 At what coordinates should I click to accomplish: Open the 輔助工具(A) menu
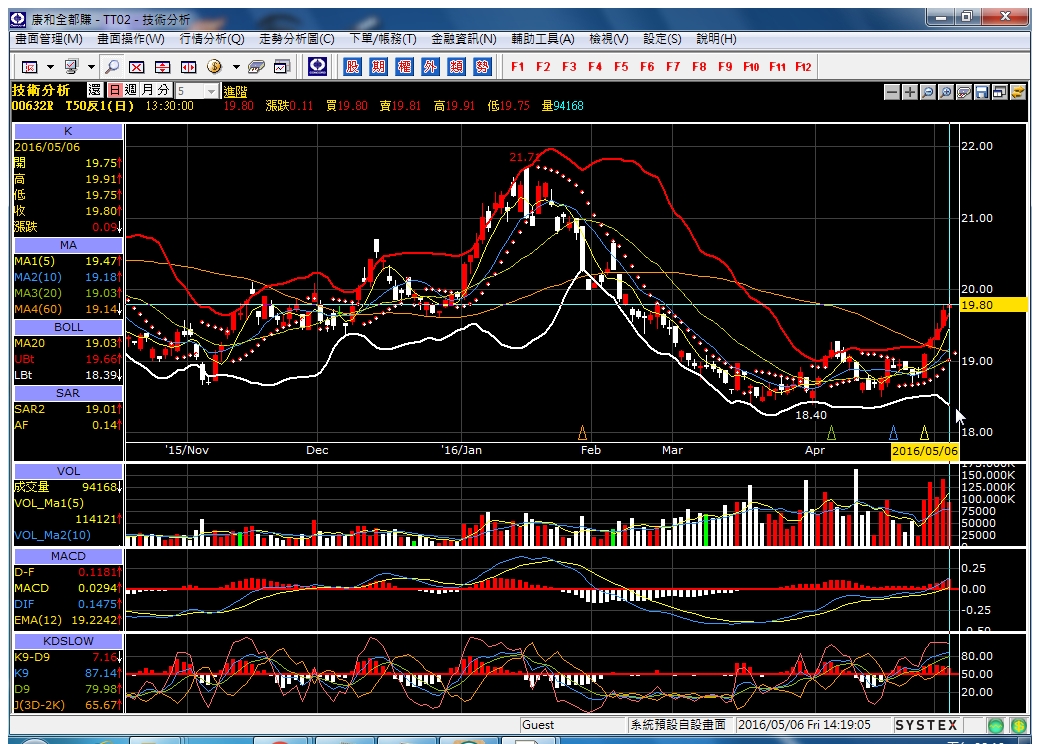543,39
